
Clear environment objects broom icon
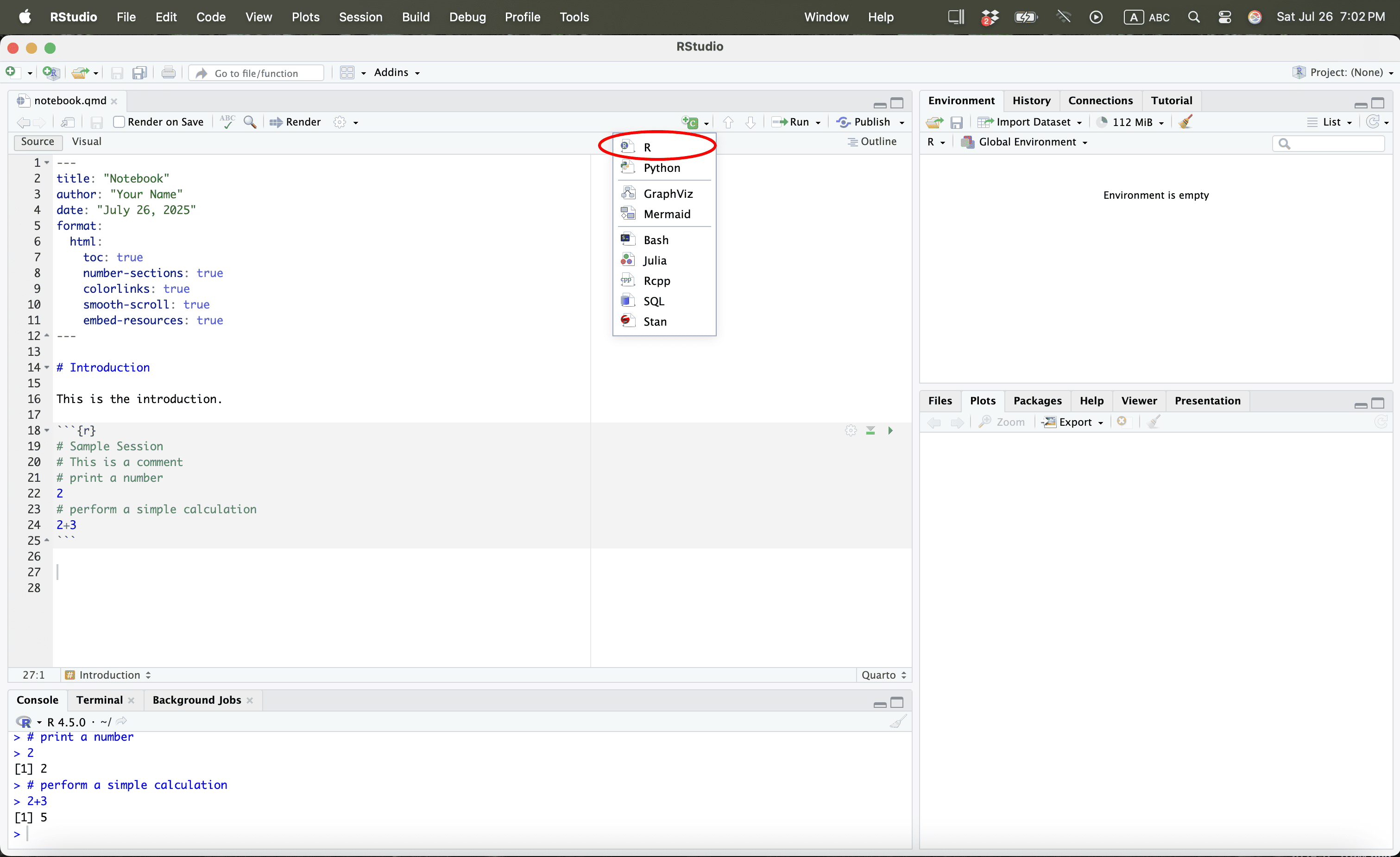pyautogui.click(x=1186, y=122)
